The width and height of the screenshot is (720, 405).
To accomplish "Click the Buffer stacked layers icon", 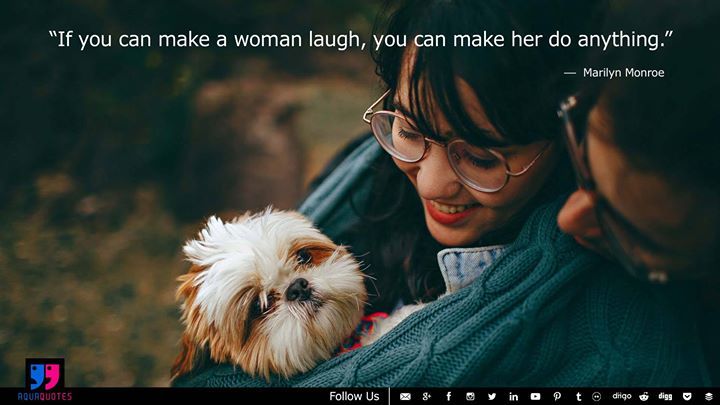I will point(709,396).
